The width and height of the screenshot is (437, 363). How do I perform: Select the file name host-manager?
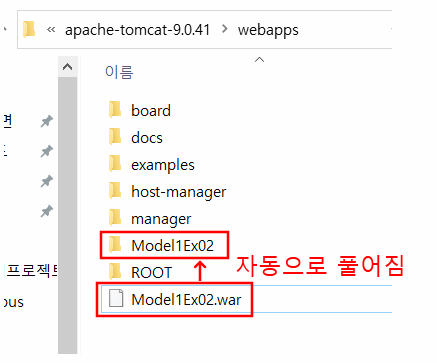pyautogui.click(x=179, y=192)
